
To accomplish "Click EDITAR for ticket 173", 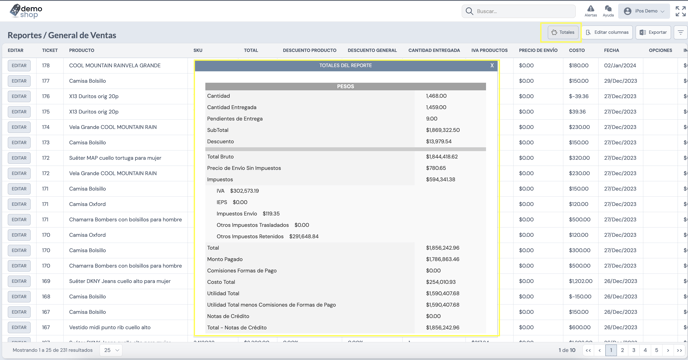I will (19, 142).
